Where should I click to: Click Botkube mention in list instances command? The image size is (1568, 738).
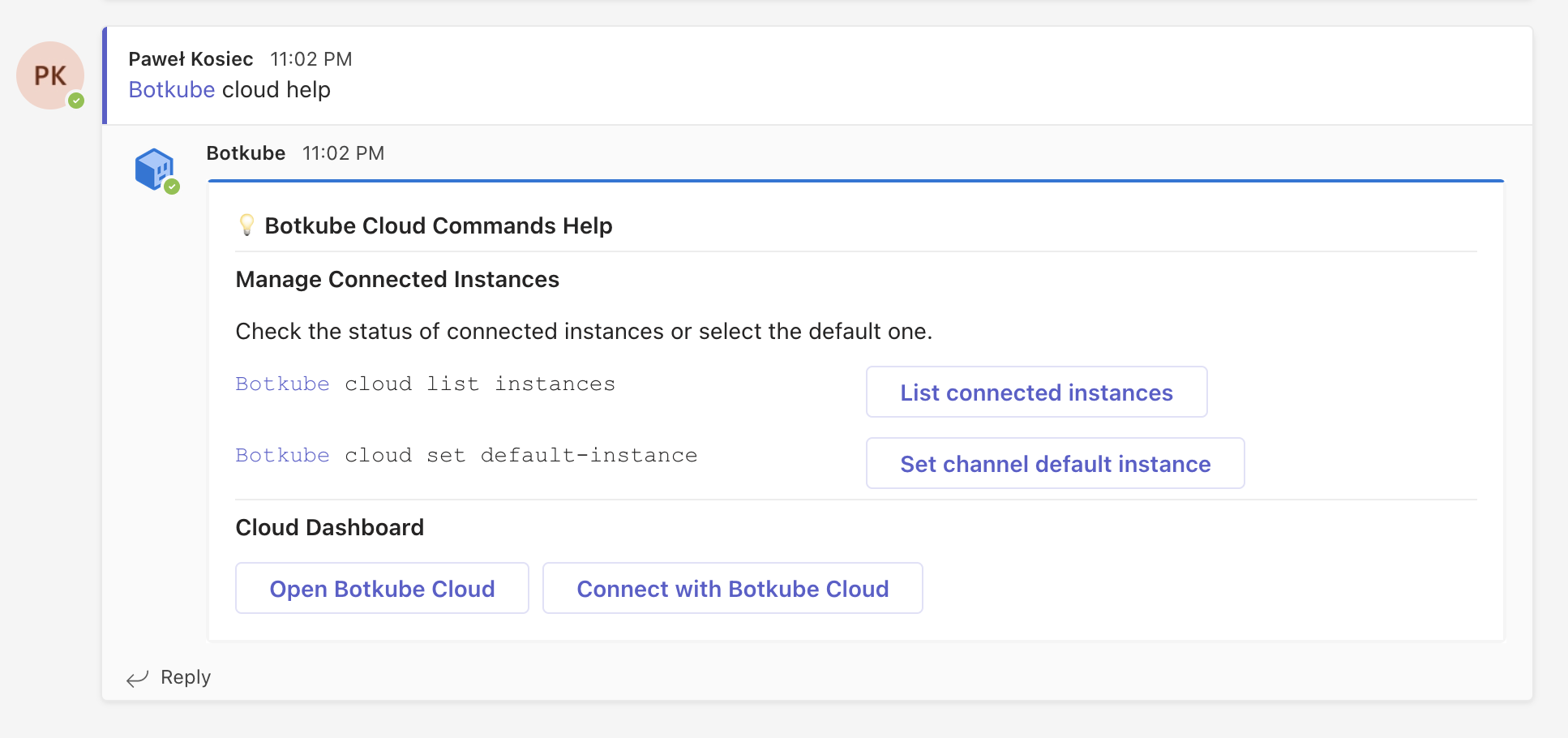[283, 384]
